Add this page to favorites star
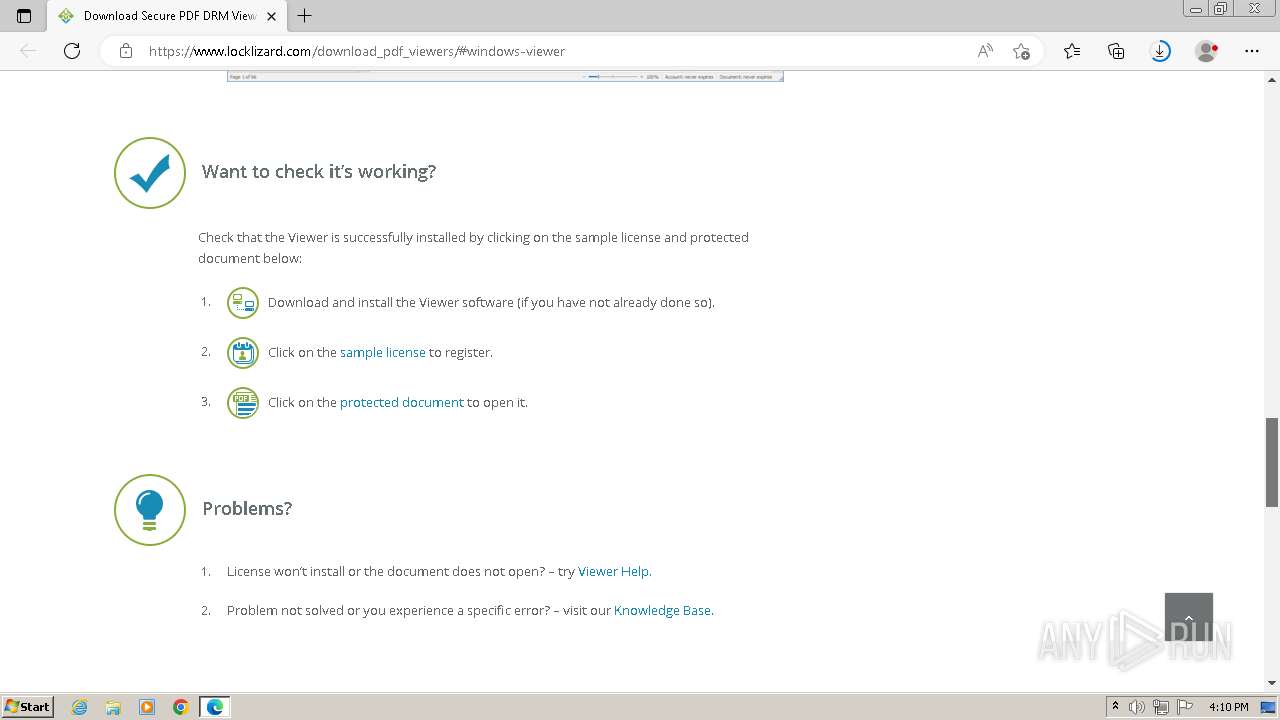Viewport: 1280px width, 720px height. point(1021,51)
